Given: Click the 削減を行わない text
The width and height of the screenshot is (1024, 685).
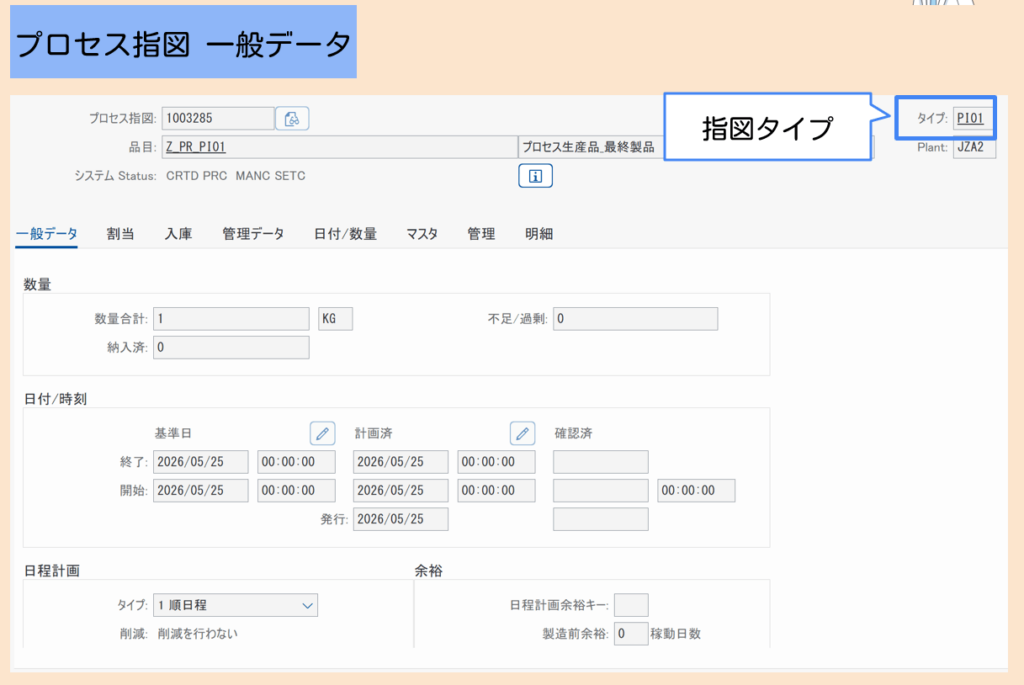Looking at the screenshot, I should point(197,634).
